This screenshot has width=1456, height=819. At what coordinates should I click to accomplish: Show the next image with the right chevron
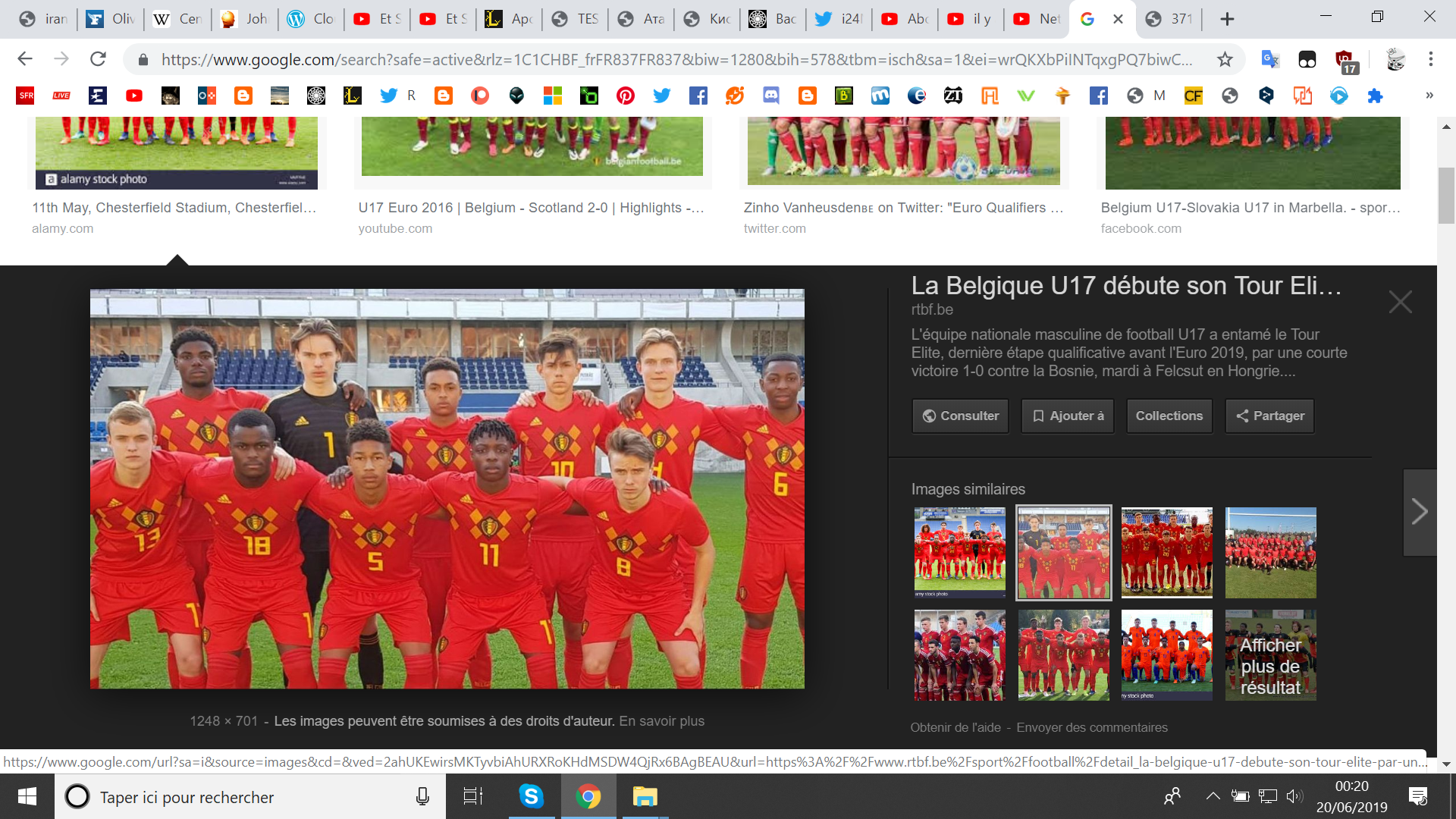pos(1420,512)
